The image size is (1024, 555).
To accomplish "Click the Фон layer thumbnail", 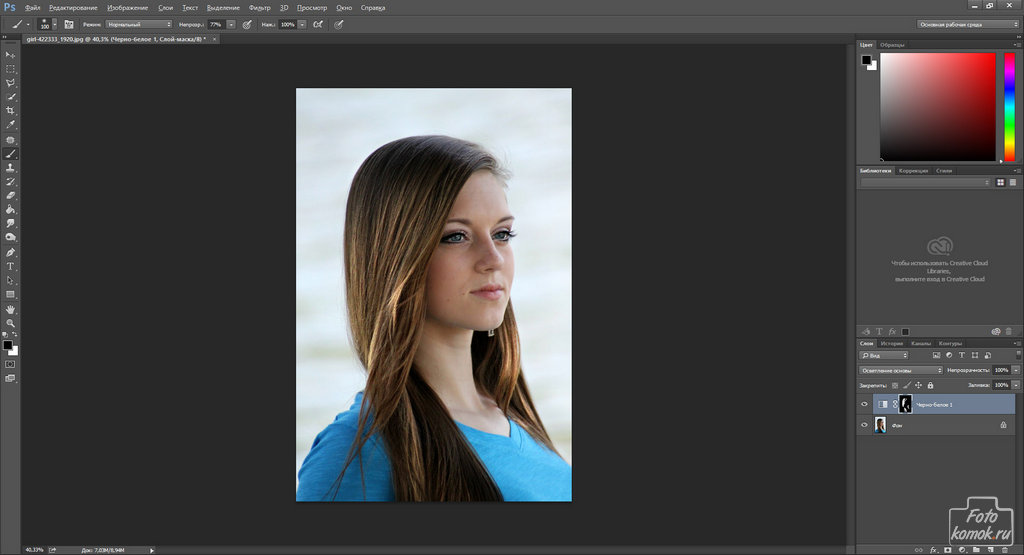I will click(880, 425).
